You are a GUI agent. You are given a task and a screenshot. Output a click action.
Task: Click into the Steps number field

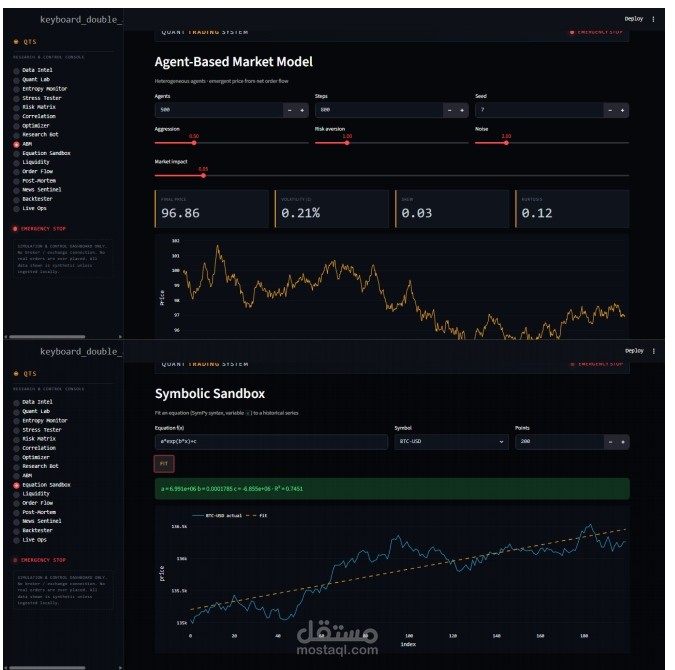[x=379, y=110]
